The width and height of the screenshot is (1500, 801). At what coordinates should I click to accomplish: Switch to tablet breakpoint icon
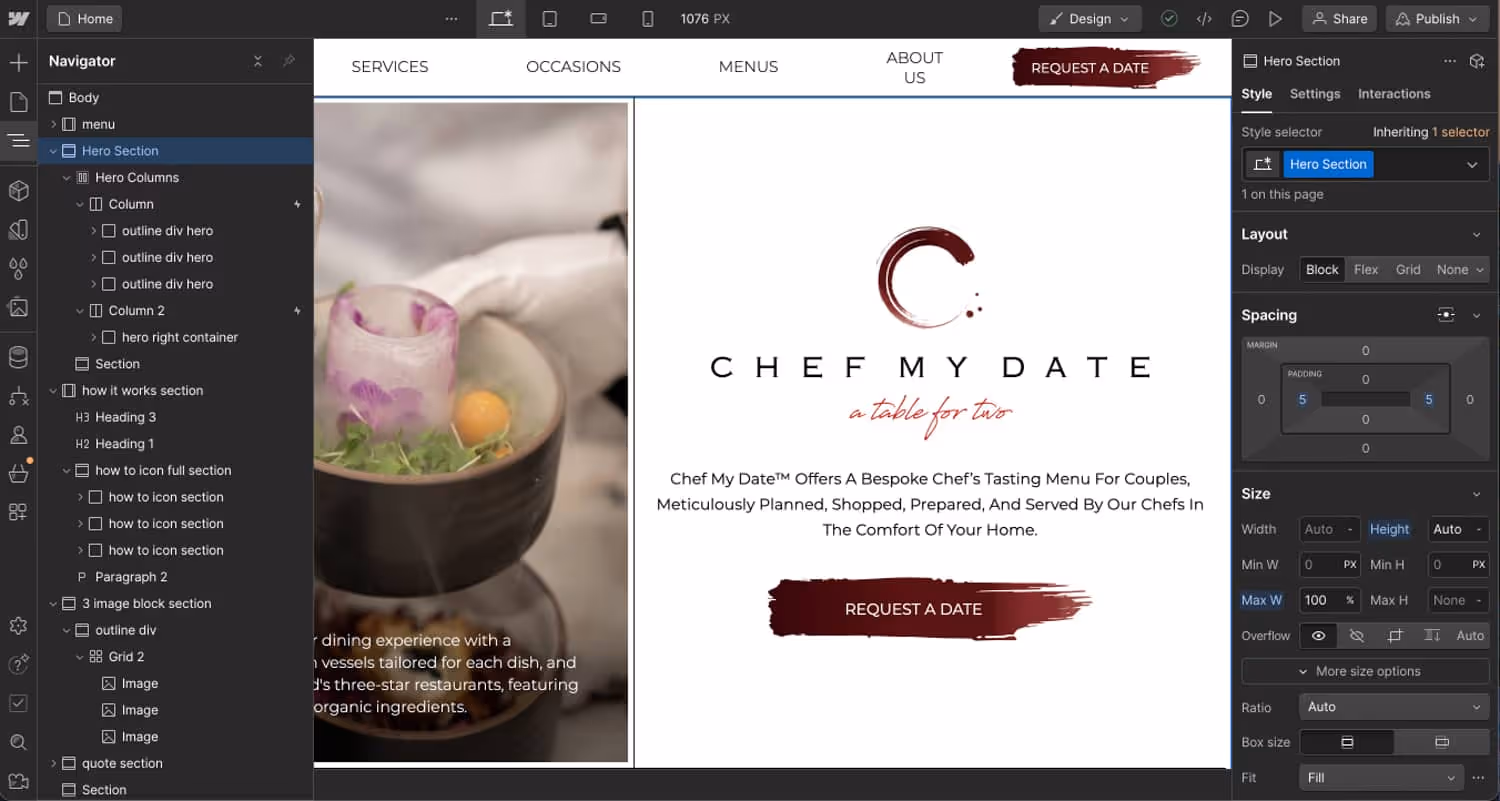point(550,19)
